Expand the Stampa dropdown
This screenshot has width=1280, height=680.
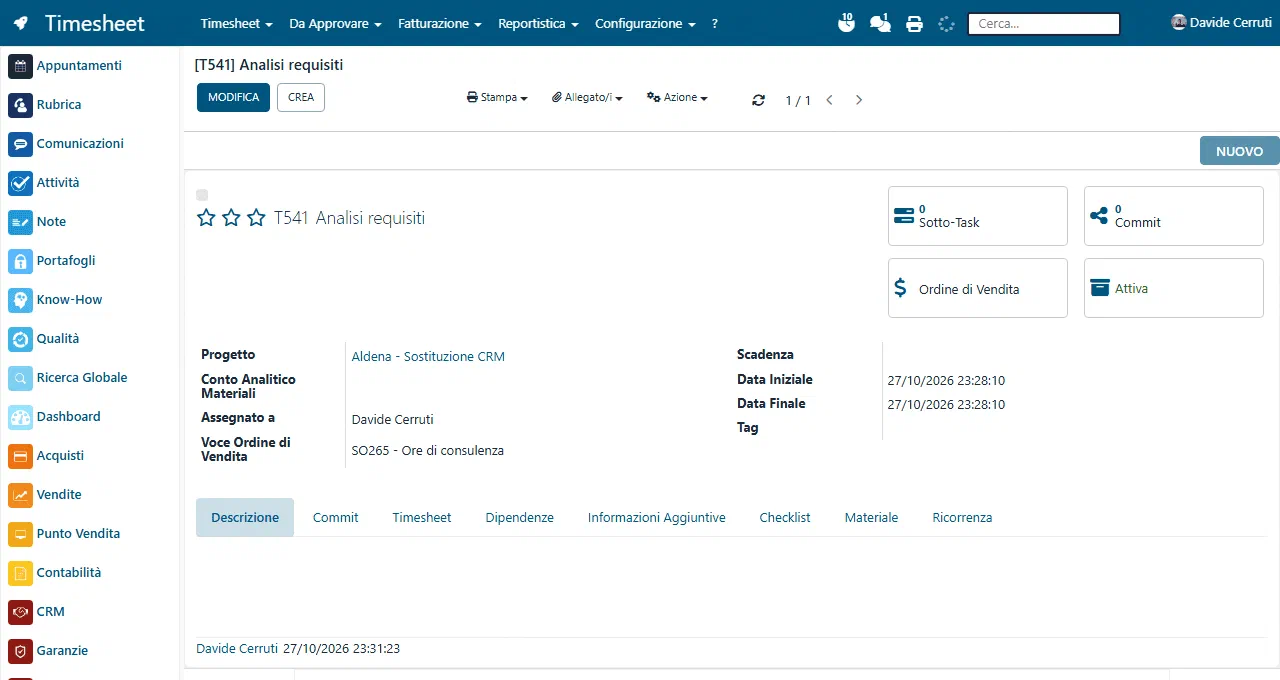tap(497, 98)
